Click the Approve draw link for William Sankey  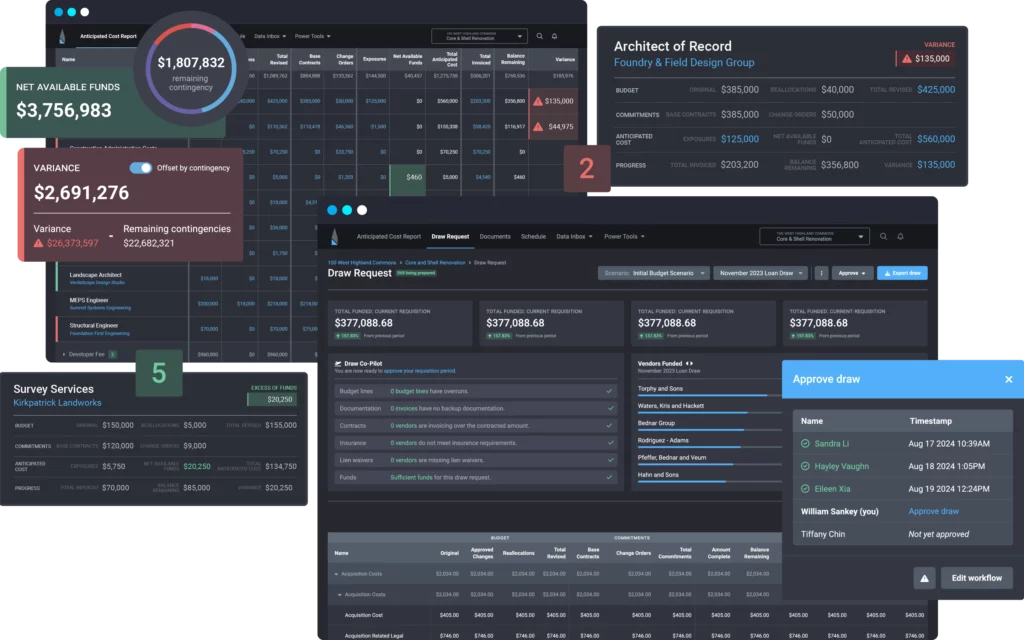[933, 511]
